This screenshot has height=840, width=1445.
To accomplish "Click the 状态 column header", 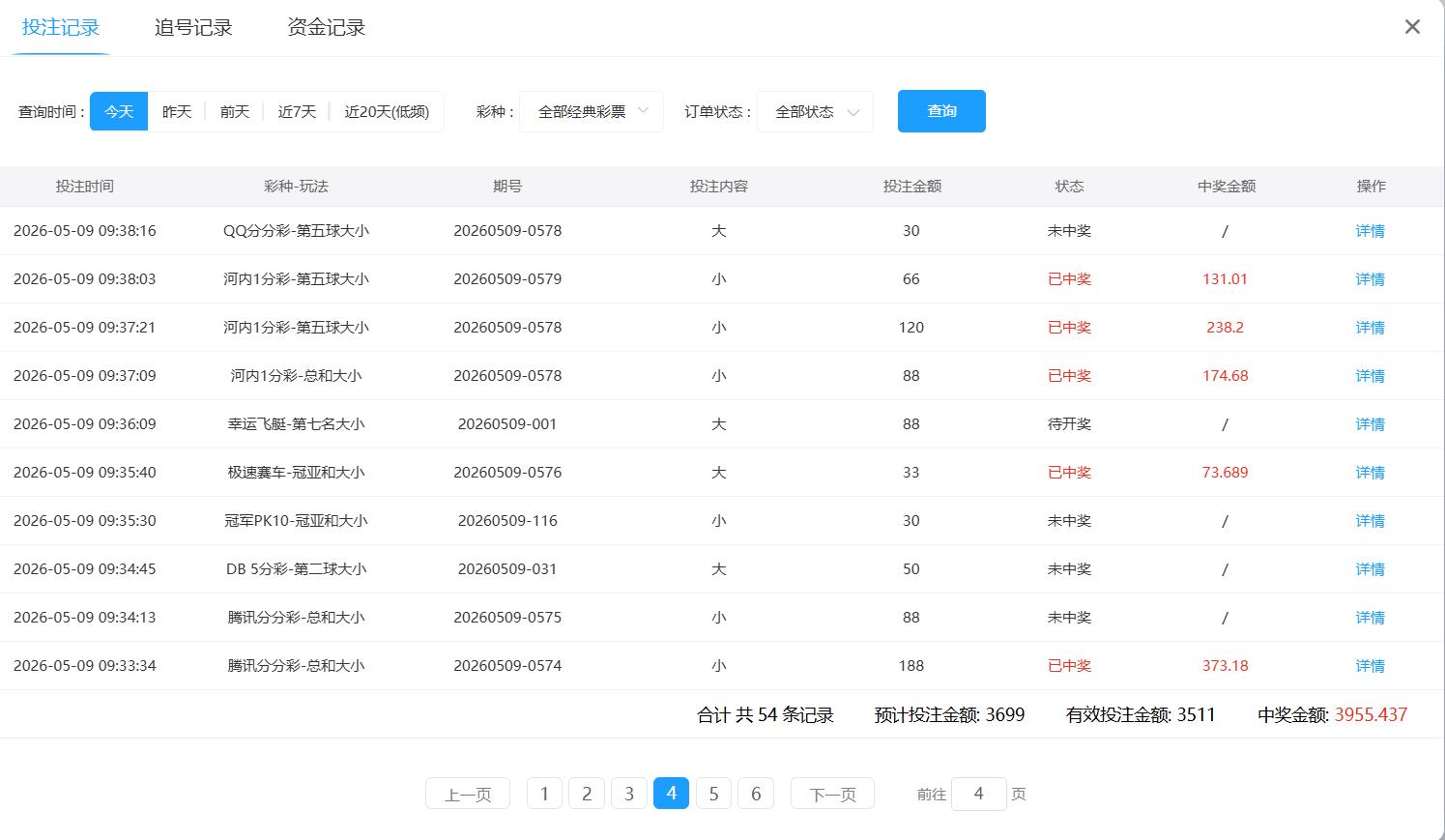I will [1069, 187].
